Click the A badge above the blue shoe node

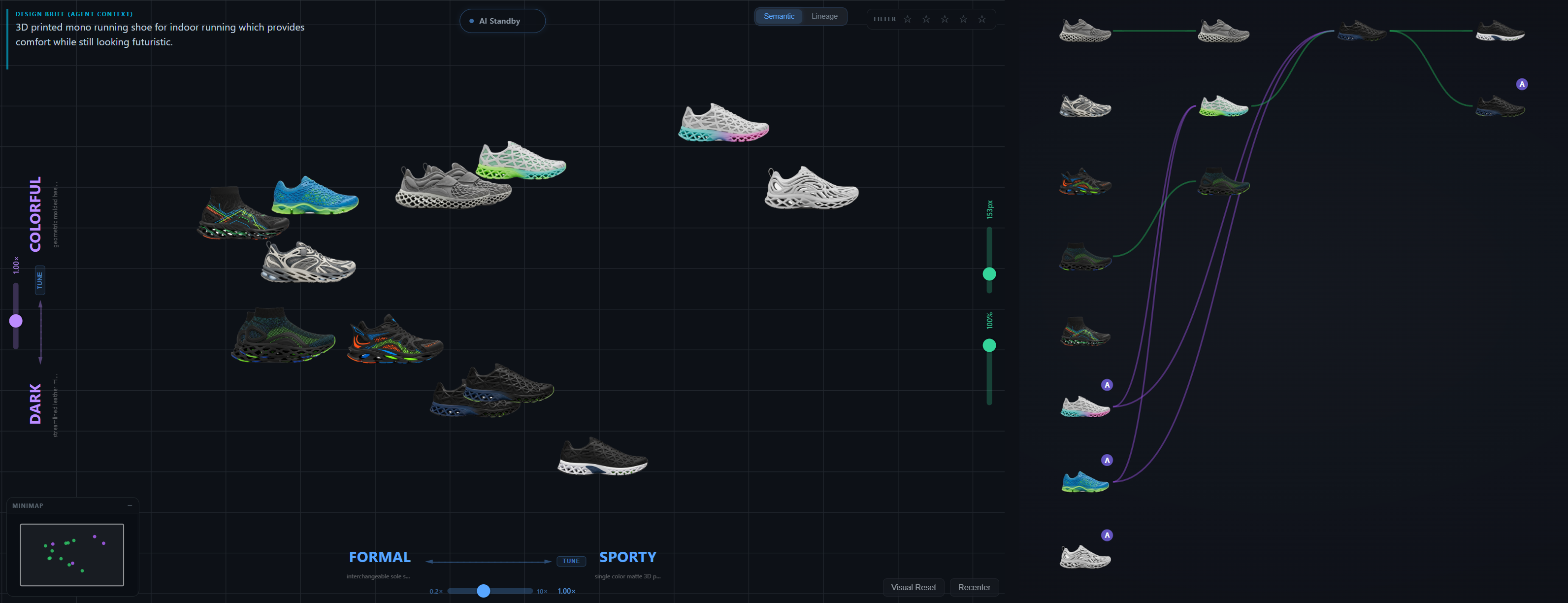[1107, 461]
